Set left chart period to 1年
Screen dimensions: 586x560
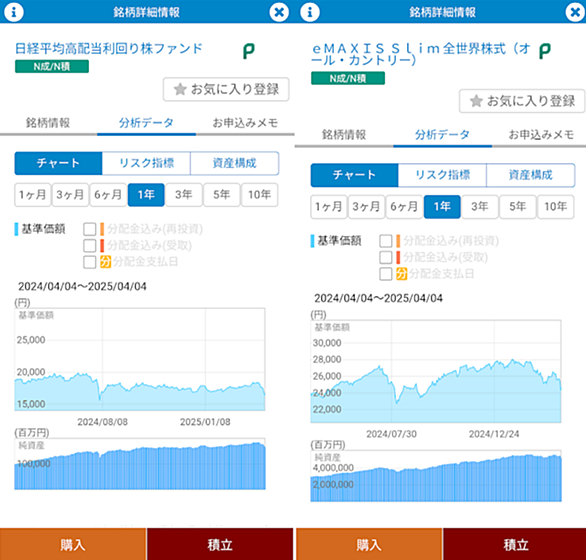[146, 195]
